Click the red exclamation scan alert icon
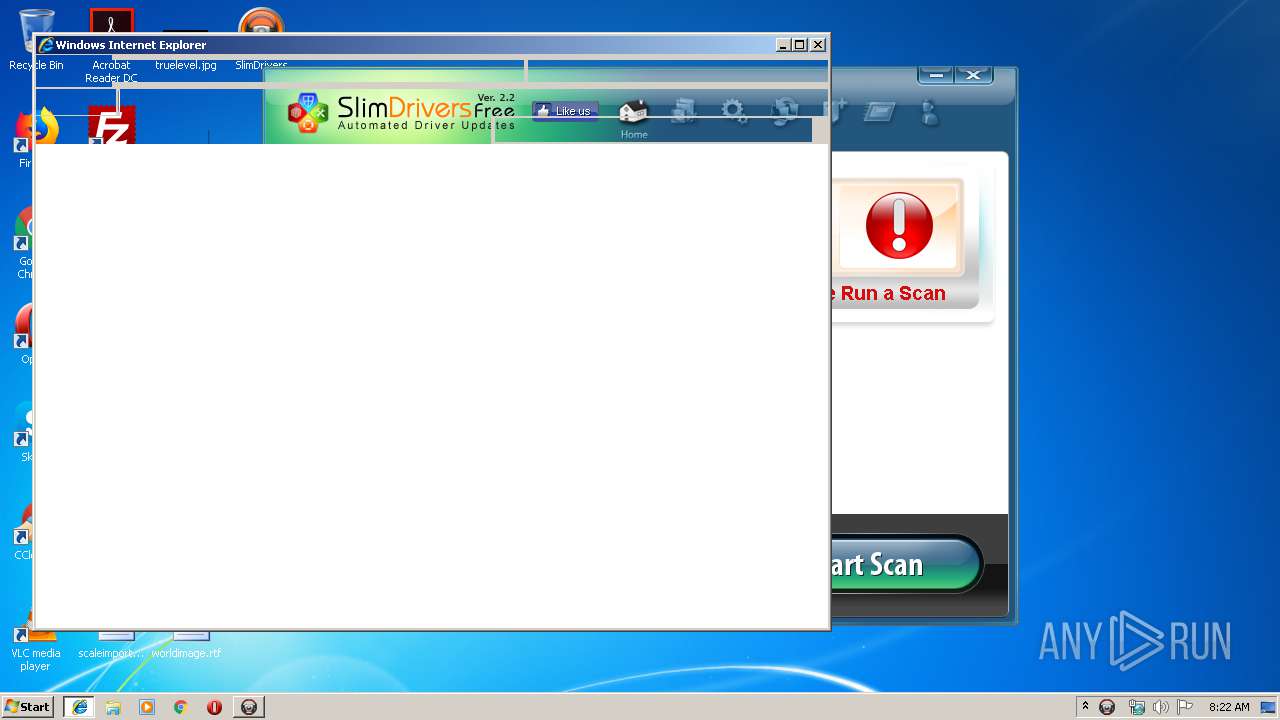The height and width of the screenshot is (720, 1280). (x=899, y=226)
